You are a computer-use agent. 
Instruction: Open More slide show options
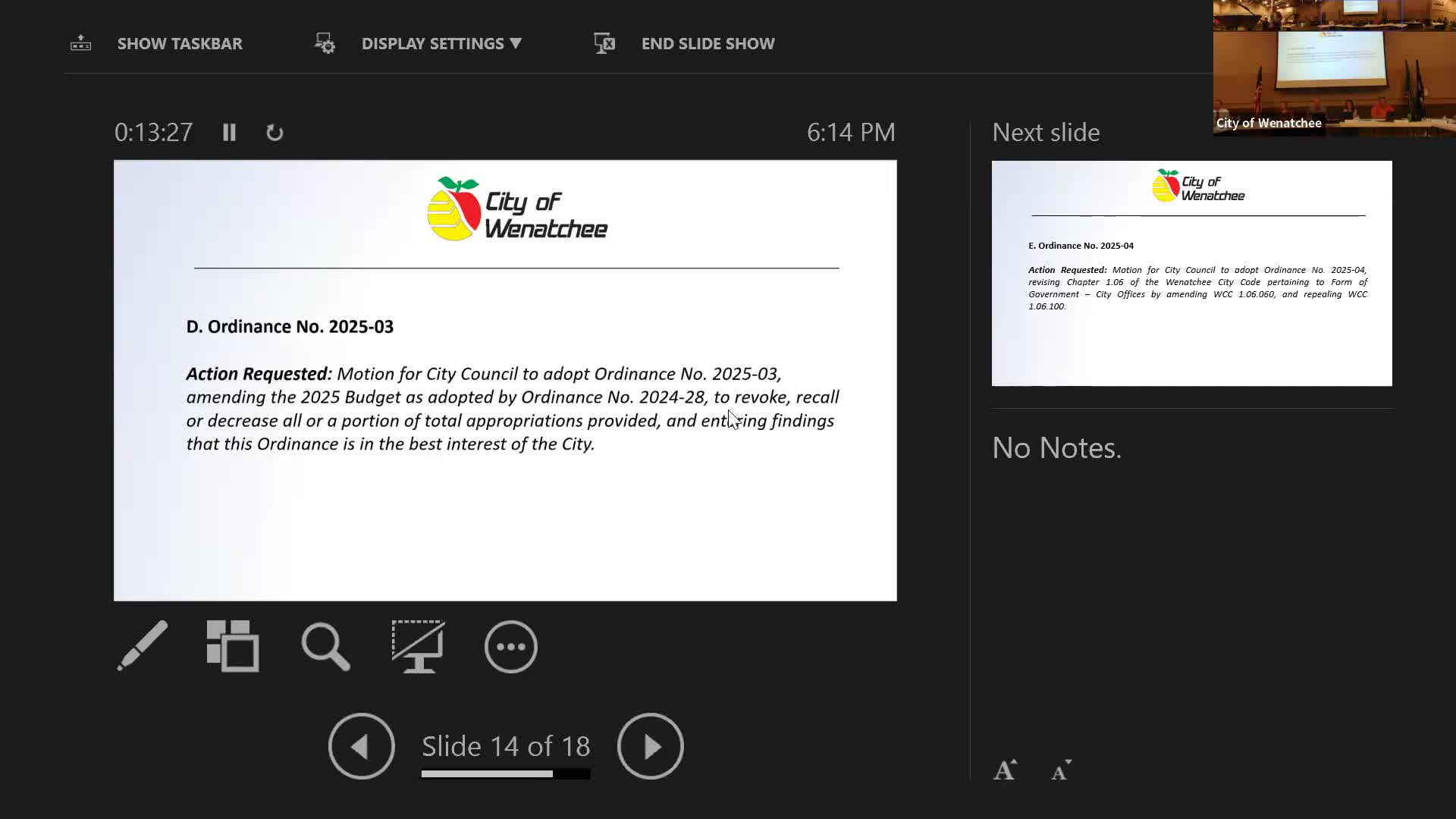click(510, 647)
